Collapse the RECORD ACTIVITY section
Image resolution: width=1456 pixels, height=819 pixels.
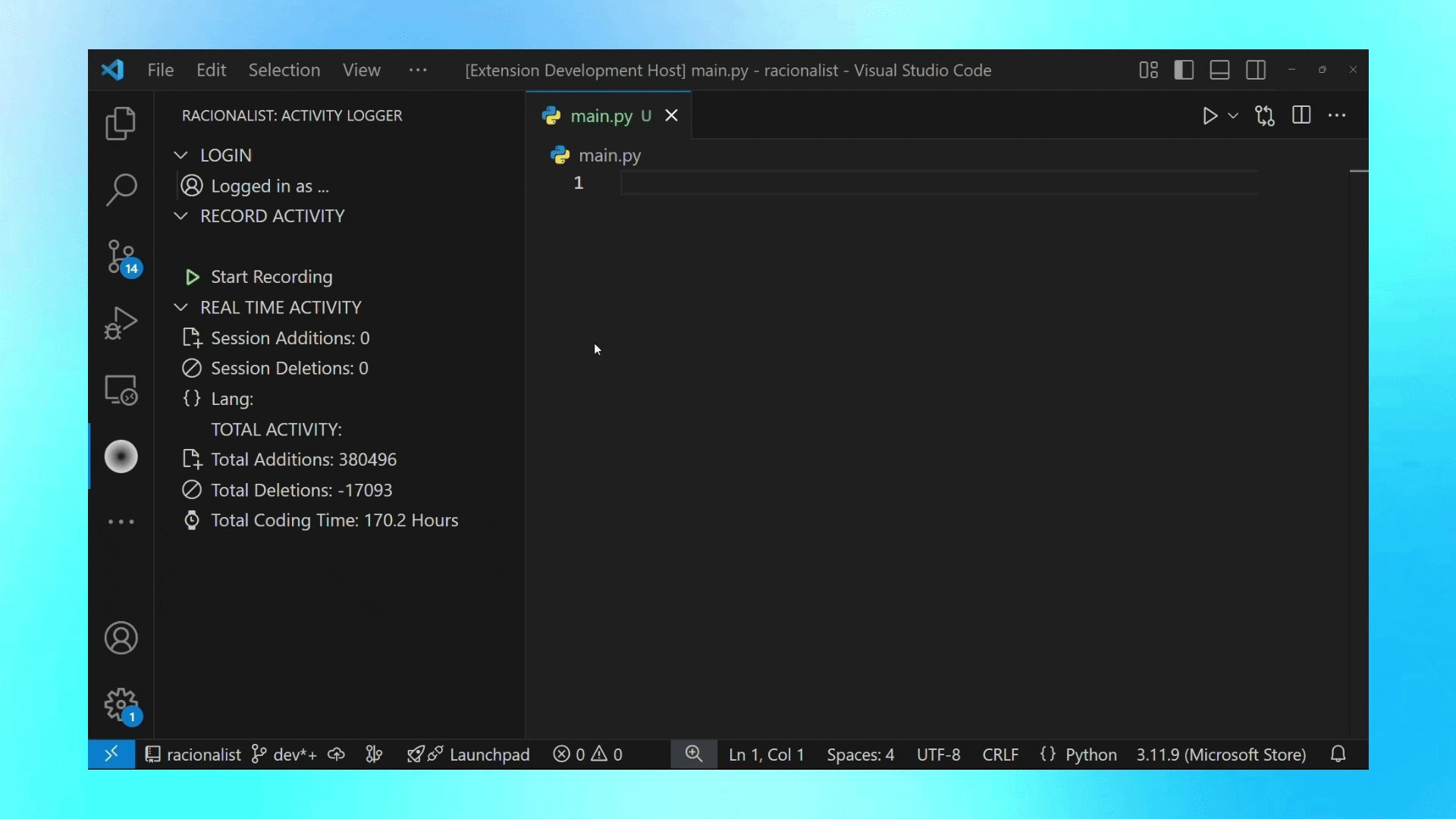[180, 216]
